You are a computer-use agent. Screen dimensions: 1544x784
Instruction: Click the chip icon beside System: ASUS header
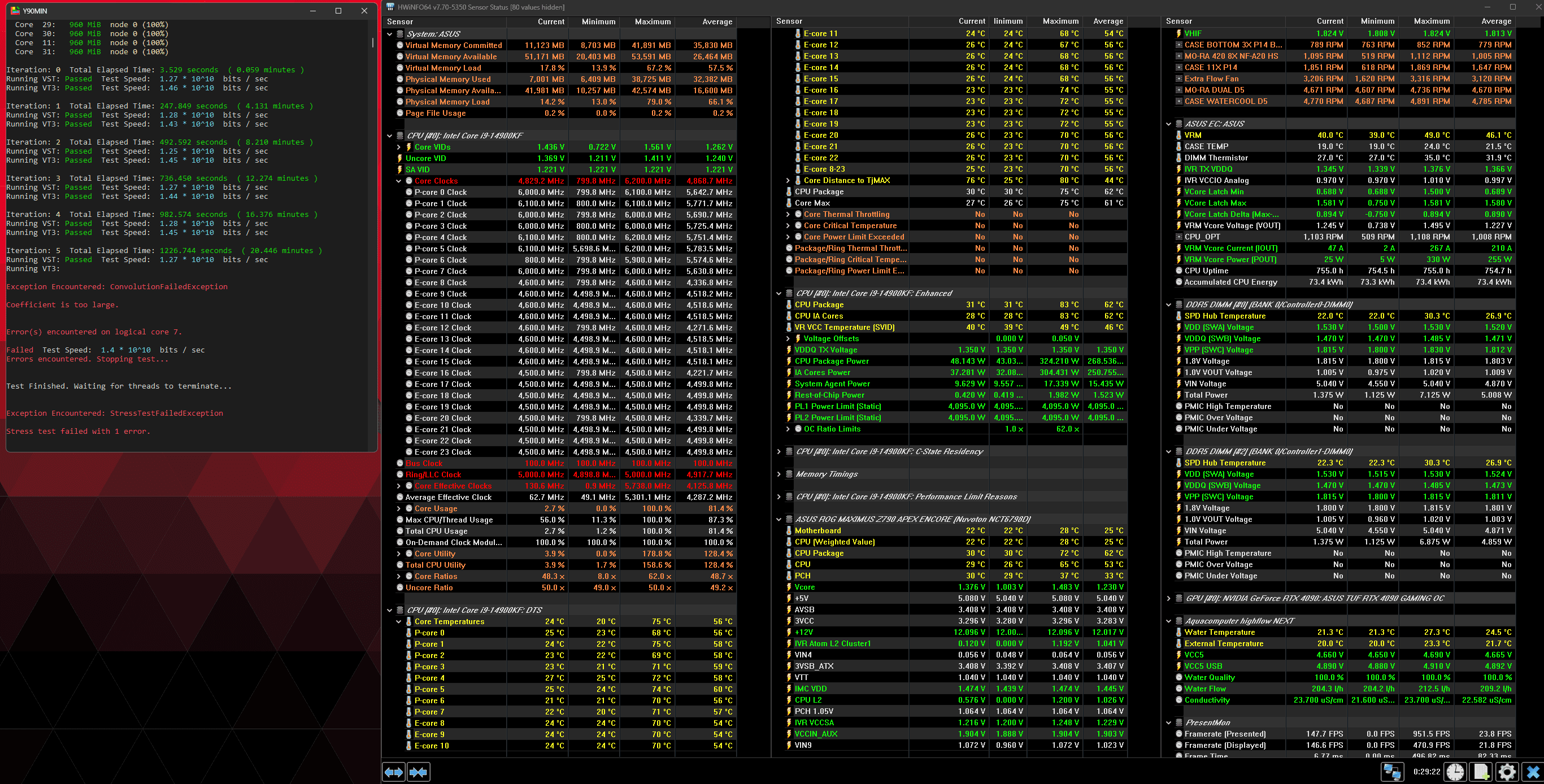(400, 34)
